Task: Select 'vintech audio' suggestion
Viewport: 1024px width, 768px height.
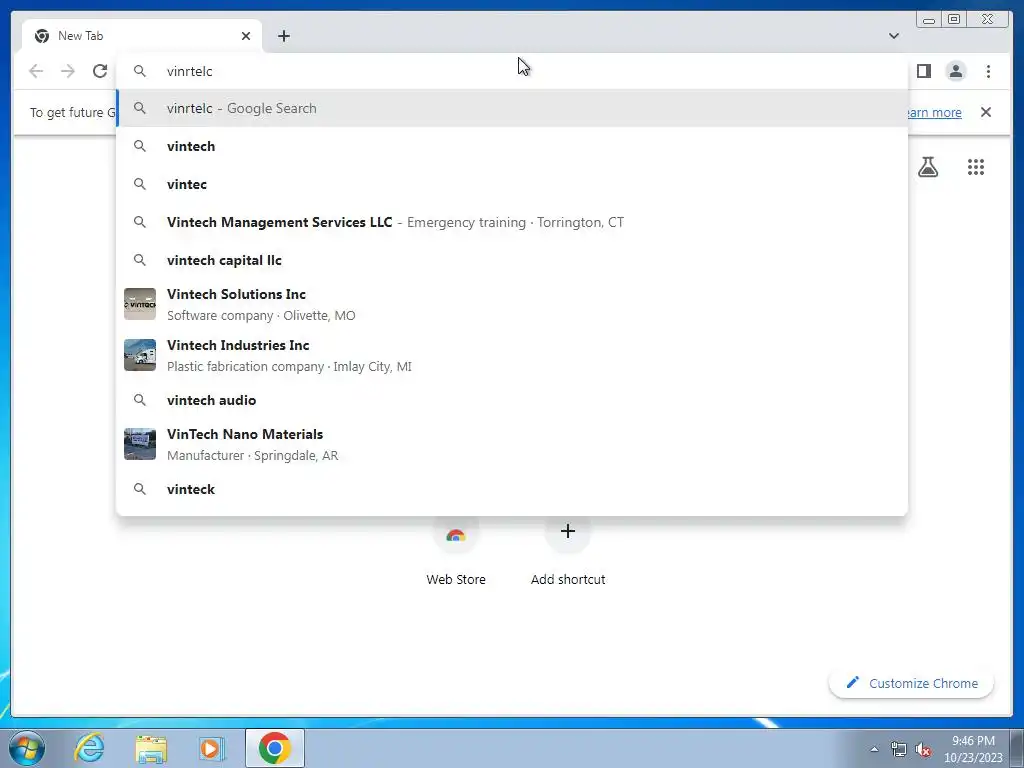Action: (x=512, y=400)
